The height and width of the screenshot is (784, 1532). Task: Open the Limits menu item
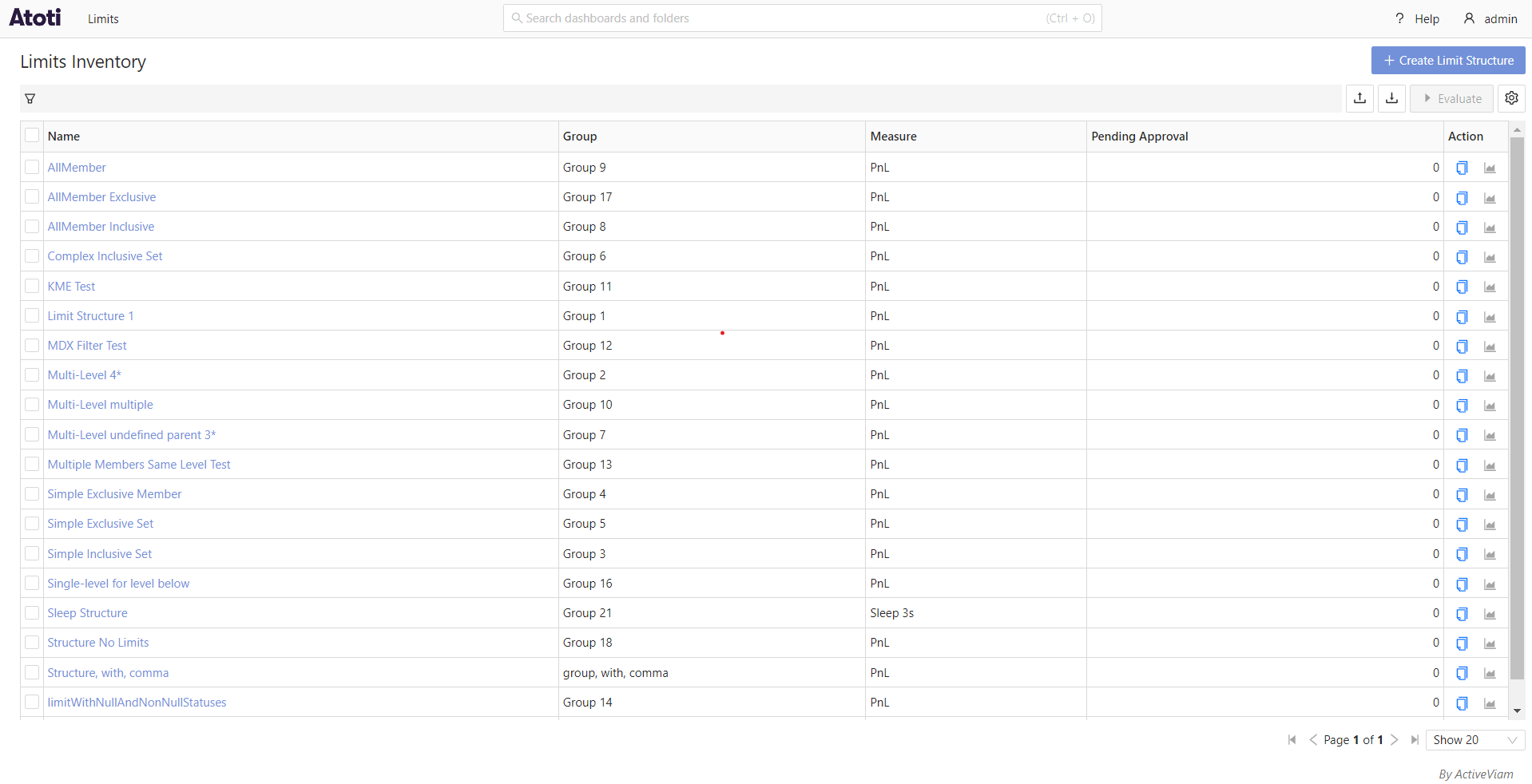pyautogui.click(x=103, y=19)
